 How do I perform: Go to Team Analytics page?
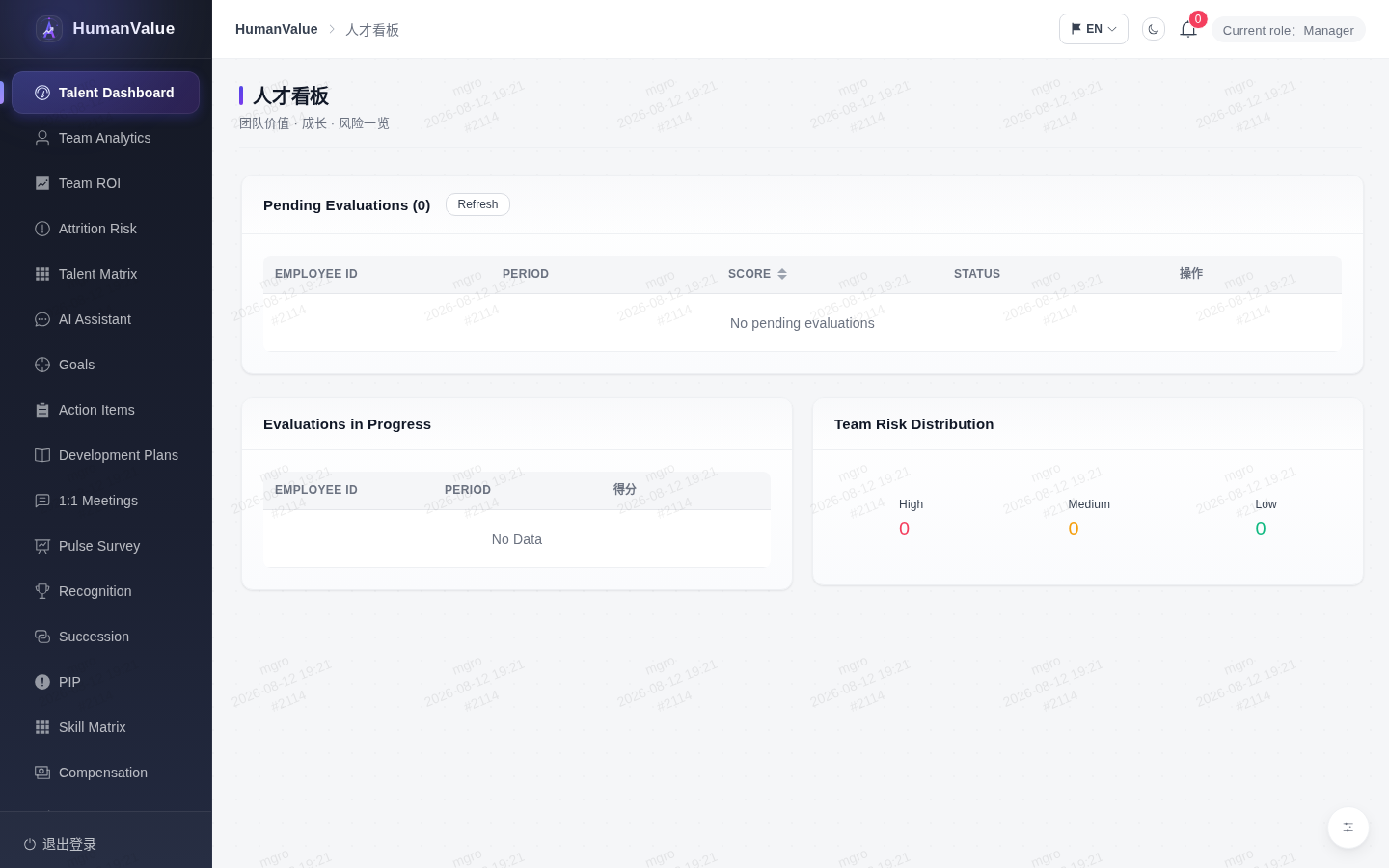[106, 138]
